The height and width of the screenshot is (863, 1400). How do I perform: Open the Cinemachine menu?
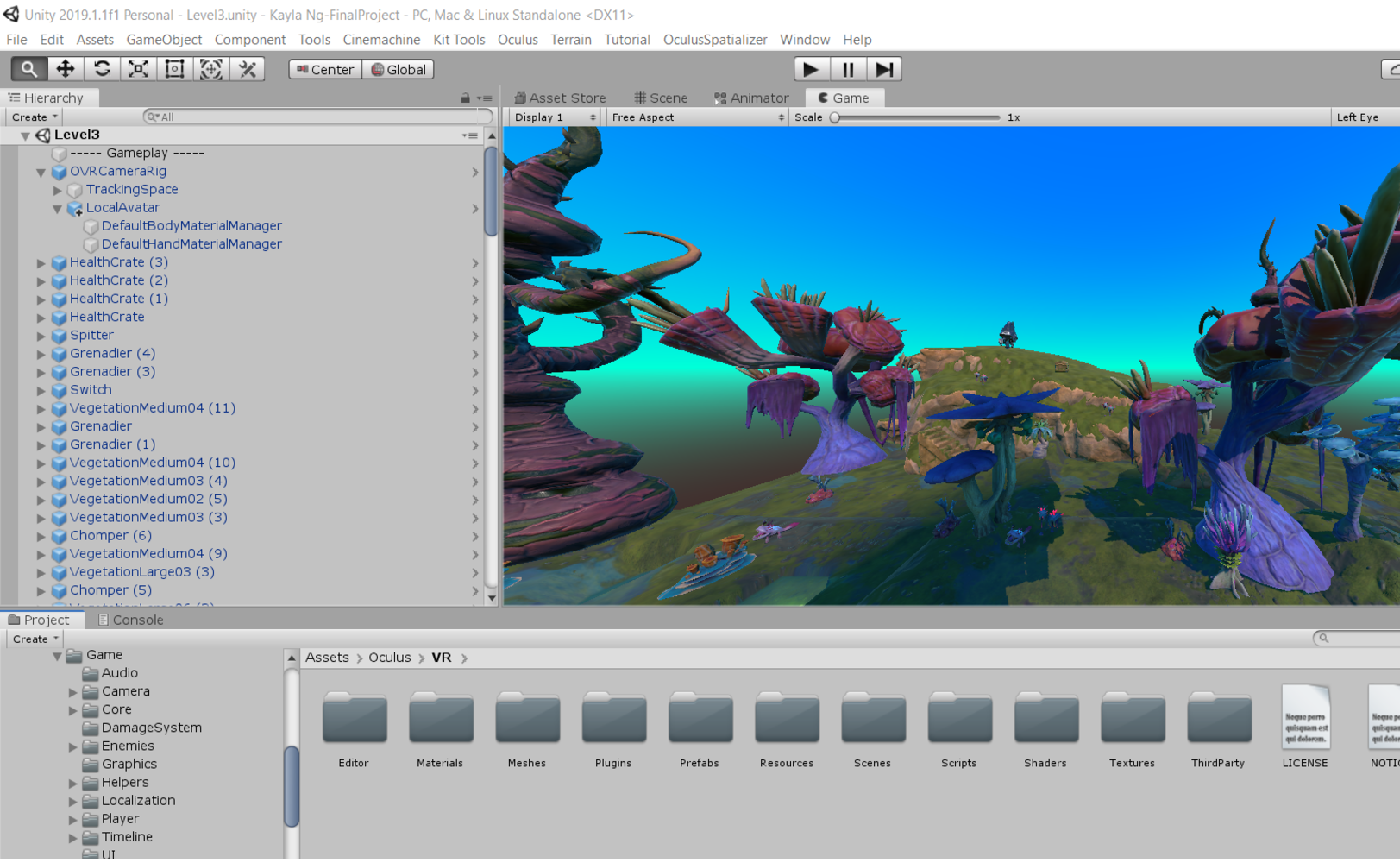point(381,40)
